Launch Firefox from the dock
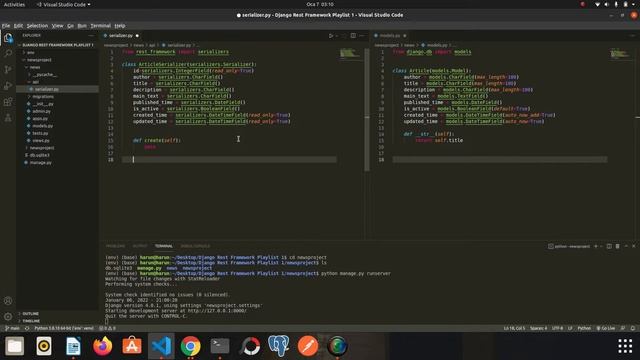Screen dimensions: 640x360 [x=102, y=346]
